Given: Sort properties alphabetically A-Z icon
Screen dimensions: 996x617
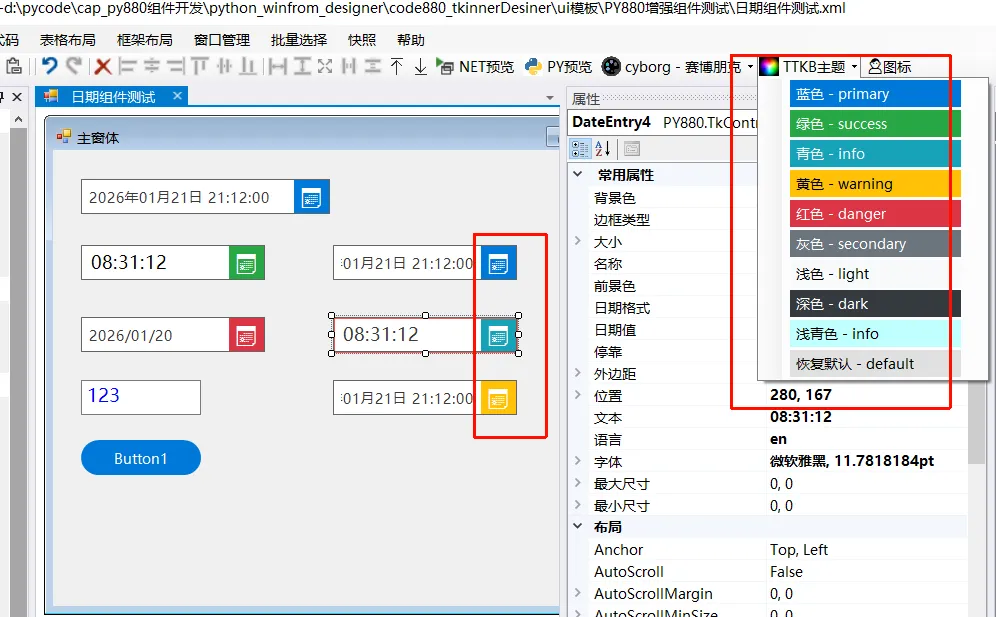Looking at the screenshot, I should click(603, 149).
